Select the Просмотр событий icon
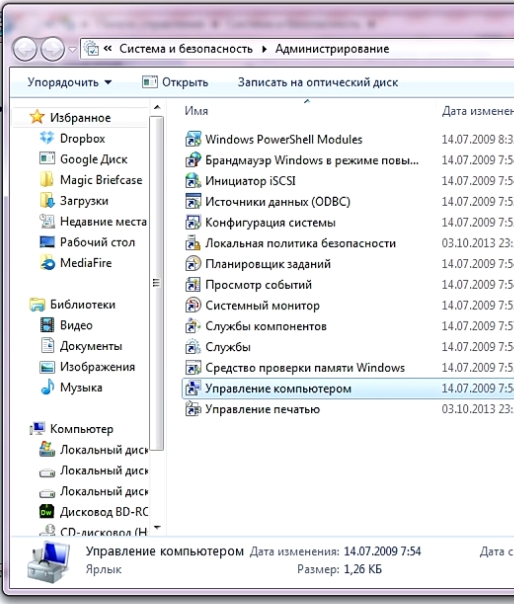The width and height of the screenshot is (514, 604). coord(193,285)
